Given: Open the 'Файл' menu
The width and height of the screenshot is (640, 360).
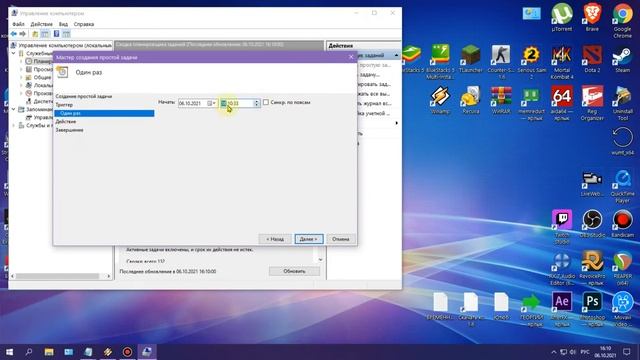Looking at the screenshot, I should point(18,24).
